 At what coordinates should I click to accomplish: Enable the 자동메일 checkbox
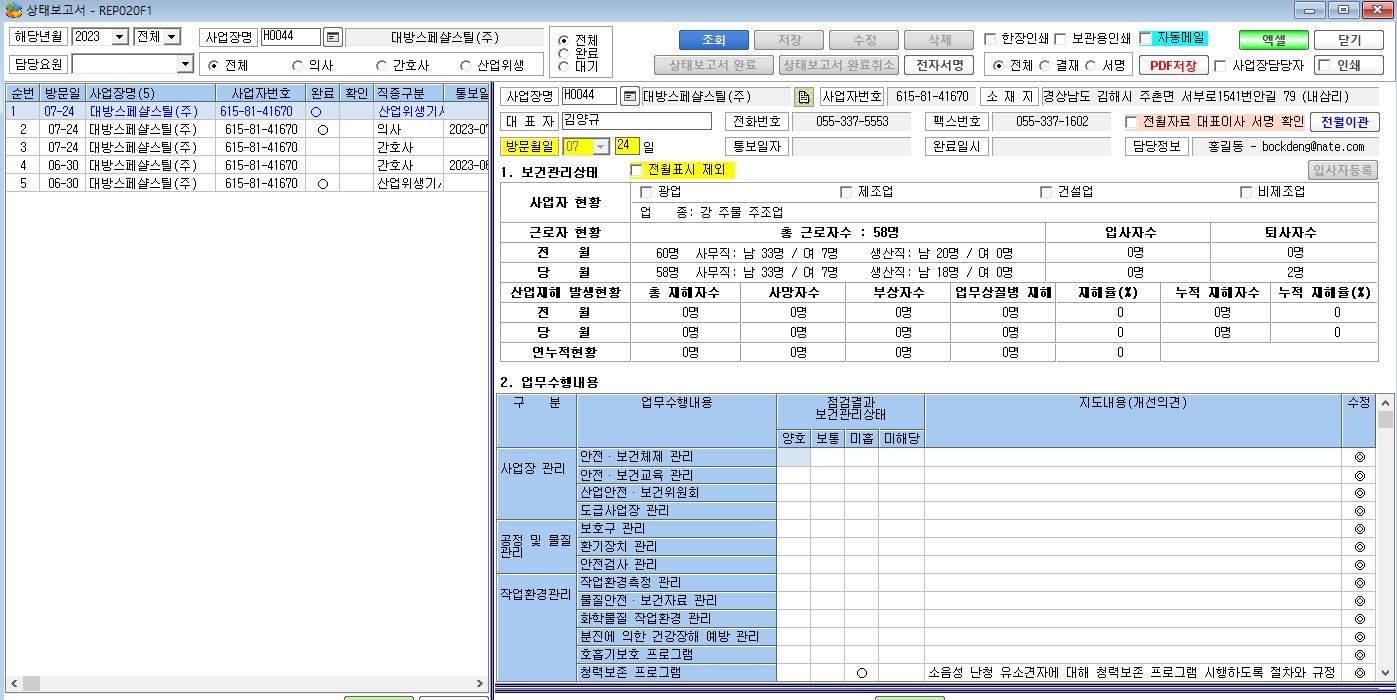[x=1146, y=39]
